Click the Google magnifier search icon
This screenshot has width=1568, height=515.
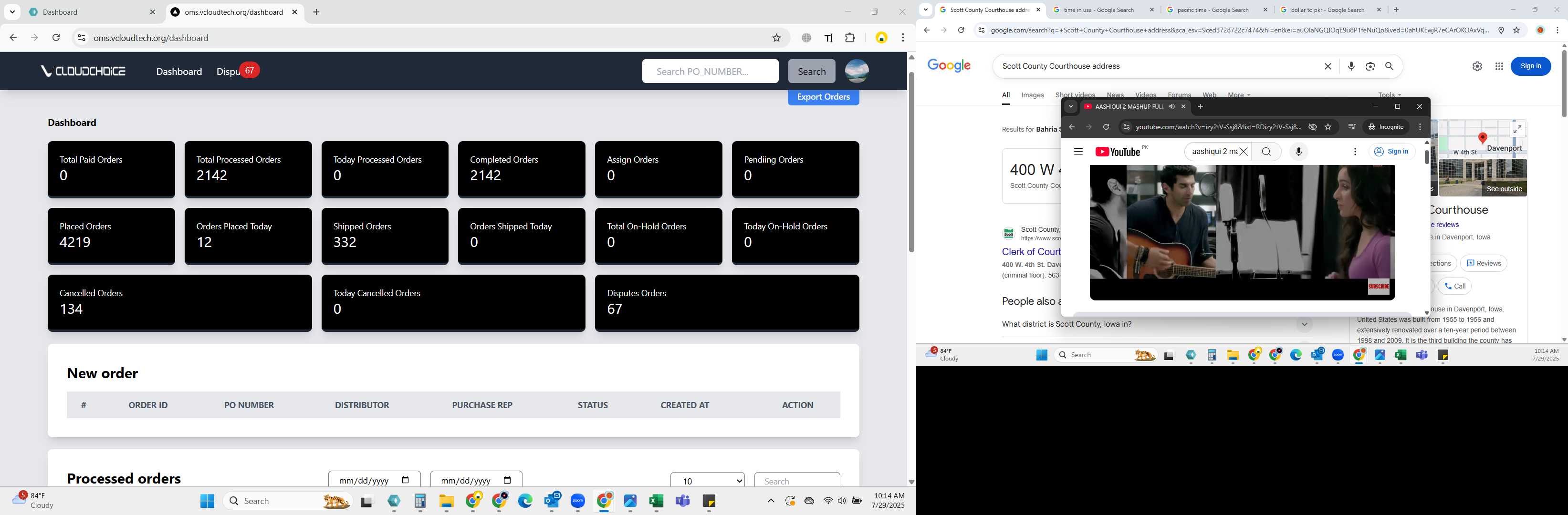1390,66
